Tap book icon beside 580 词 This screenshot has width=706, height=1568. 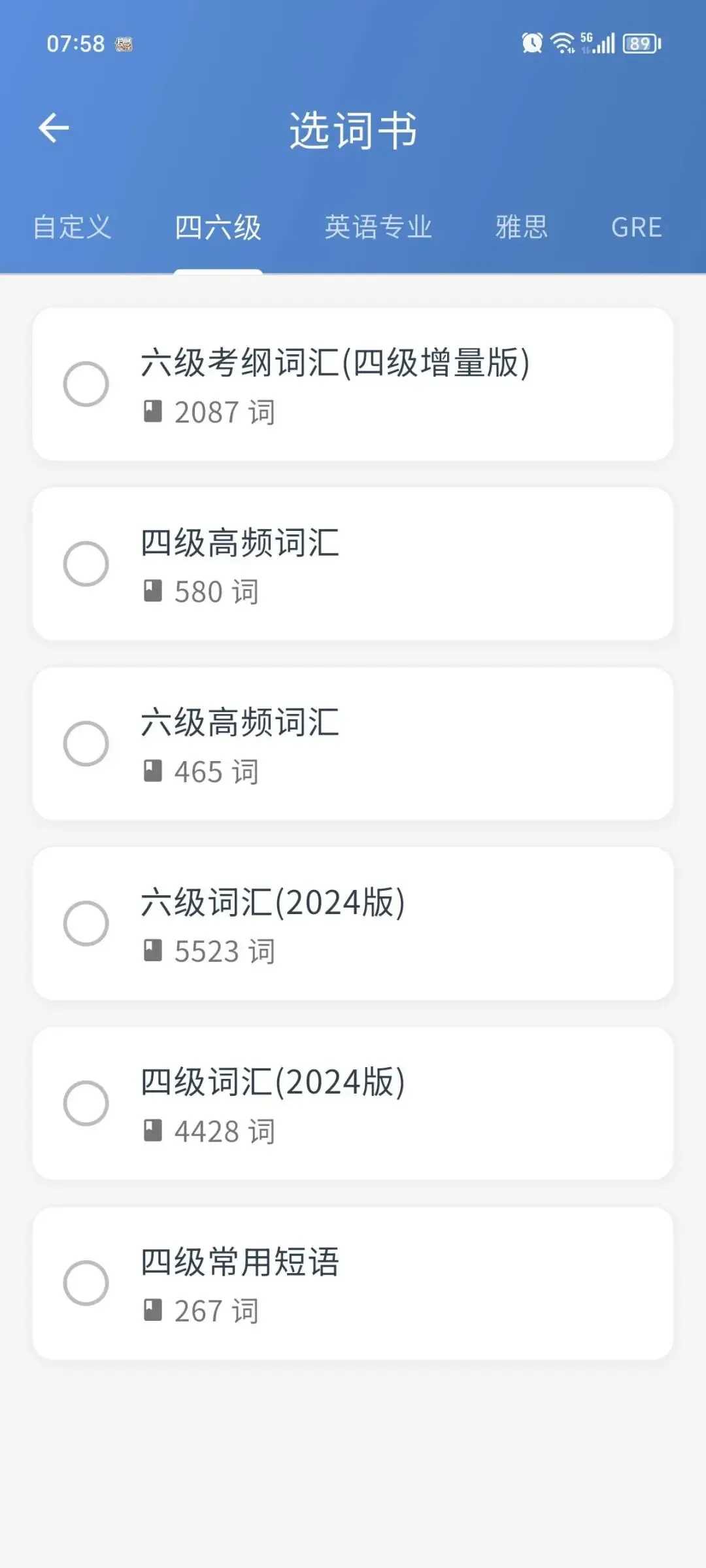(x=152, y=591)
